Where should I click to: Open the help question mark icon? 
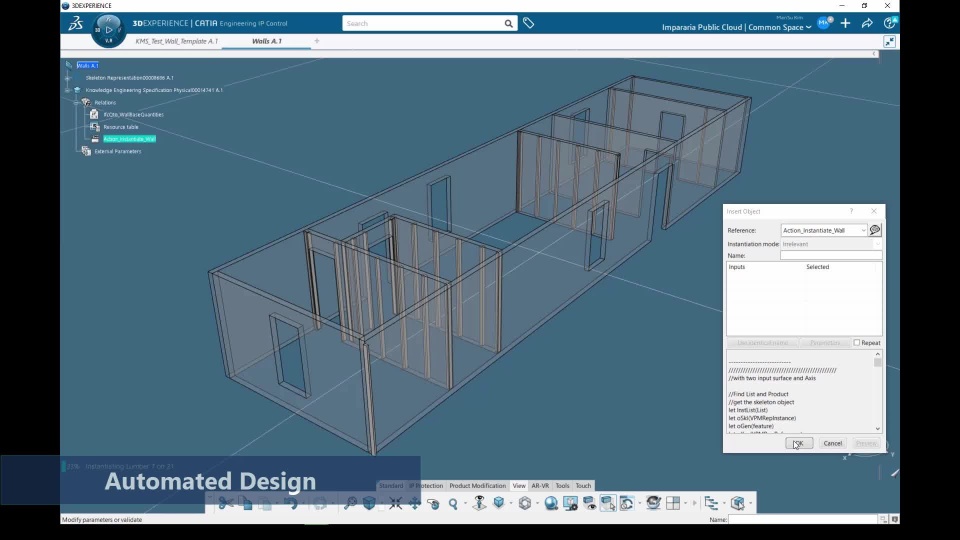890,23
